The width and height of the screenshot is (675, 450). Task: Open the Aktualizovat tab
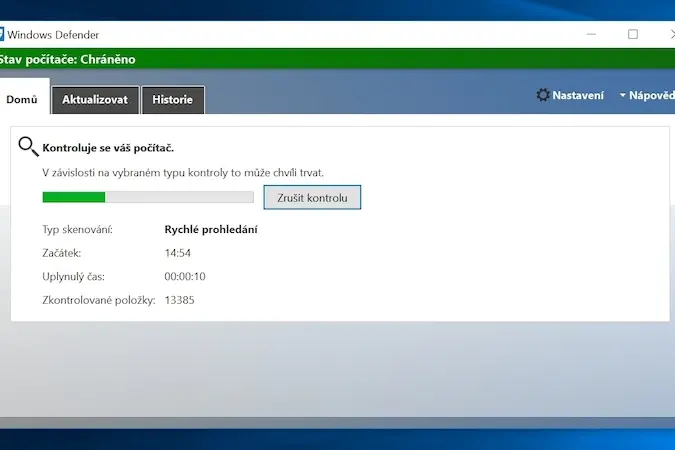(x=95, y=99)
